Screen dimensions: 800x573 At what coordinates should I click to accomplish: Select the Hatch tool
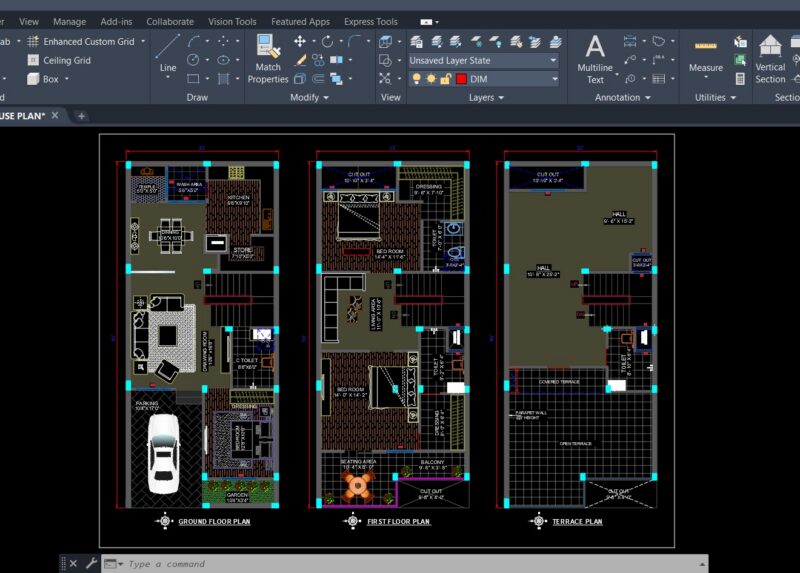pyautogui.click(x=223, y=79)
